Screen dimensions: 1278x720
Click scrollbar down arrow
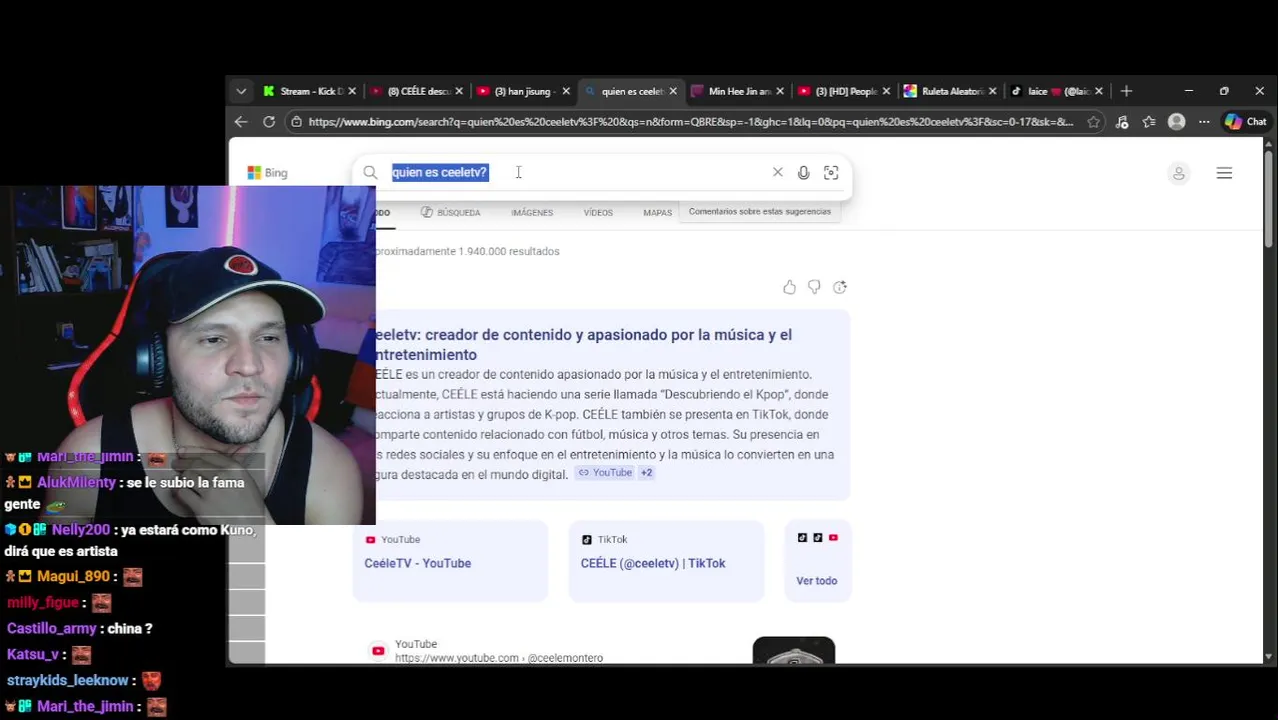(1269, 657)
